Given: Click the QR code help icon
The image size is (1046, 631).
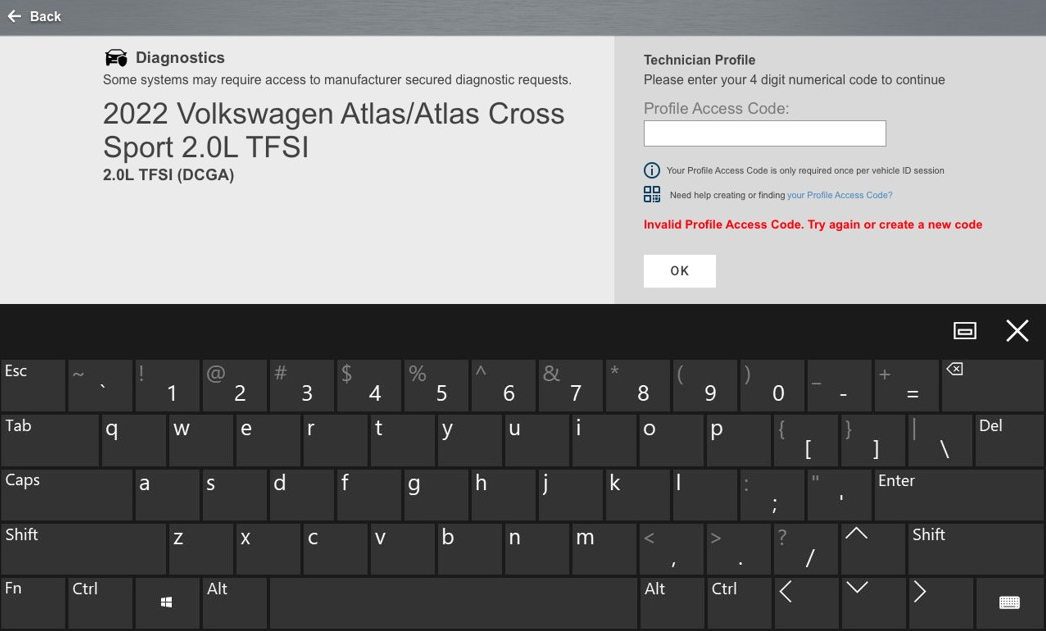Looking at the screenshot, I should point(652,195).
